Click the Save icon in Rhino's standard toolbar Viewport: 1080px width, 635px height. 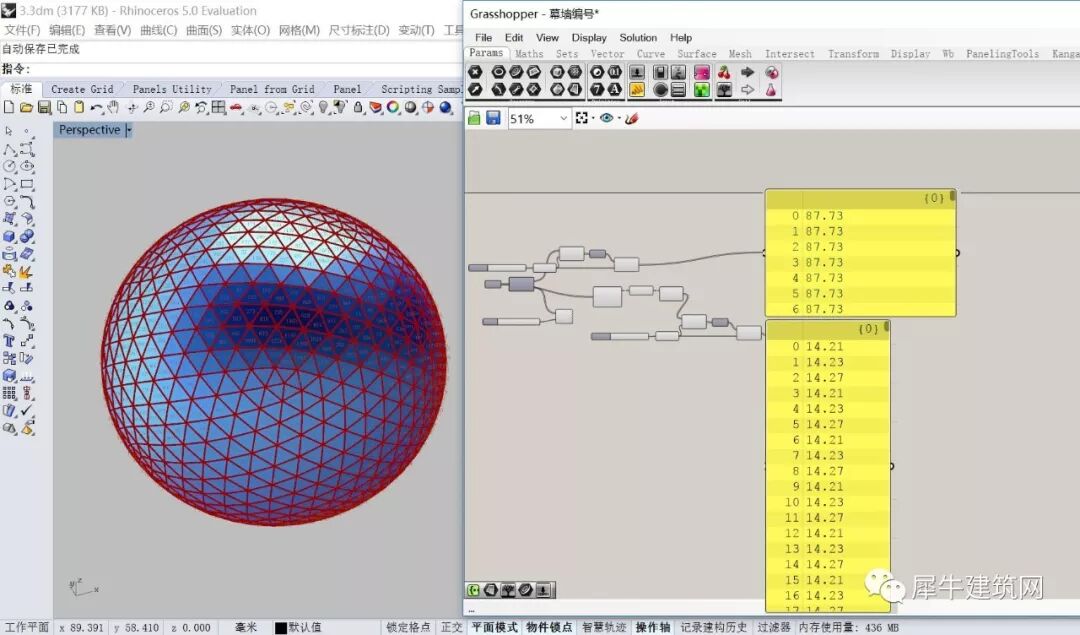click(44, 107)
